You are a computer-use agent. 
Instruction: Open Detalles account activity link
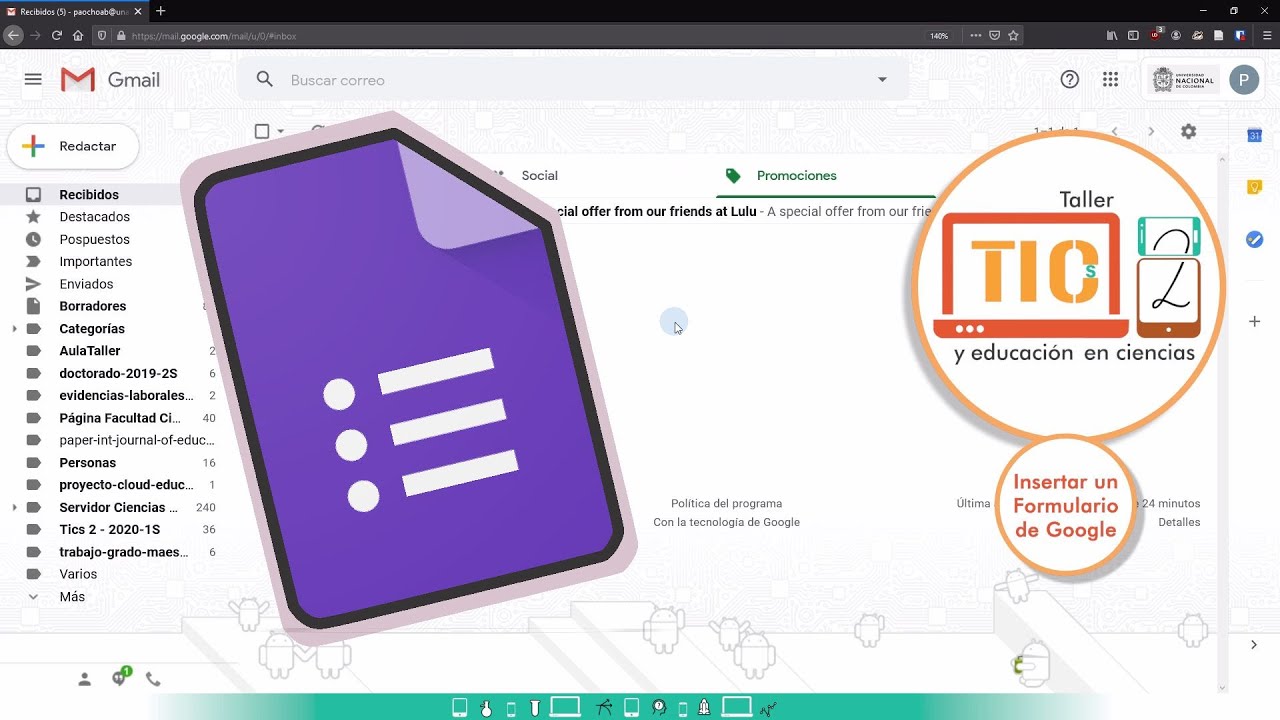(1179, 522)
